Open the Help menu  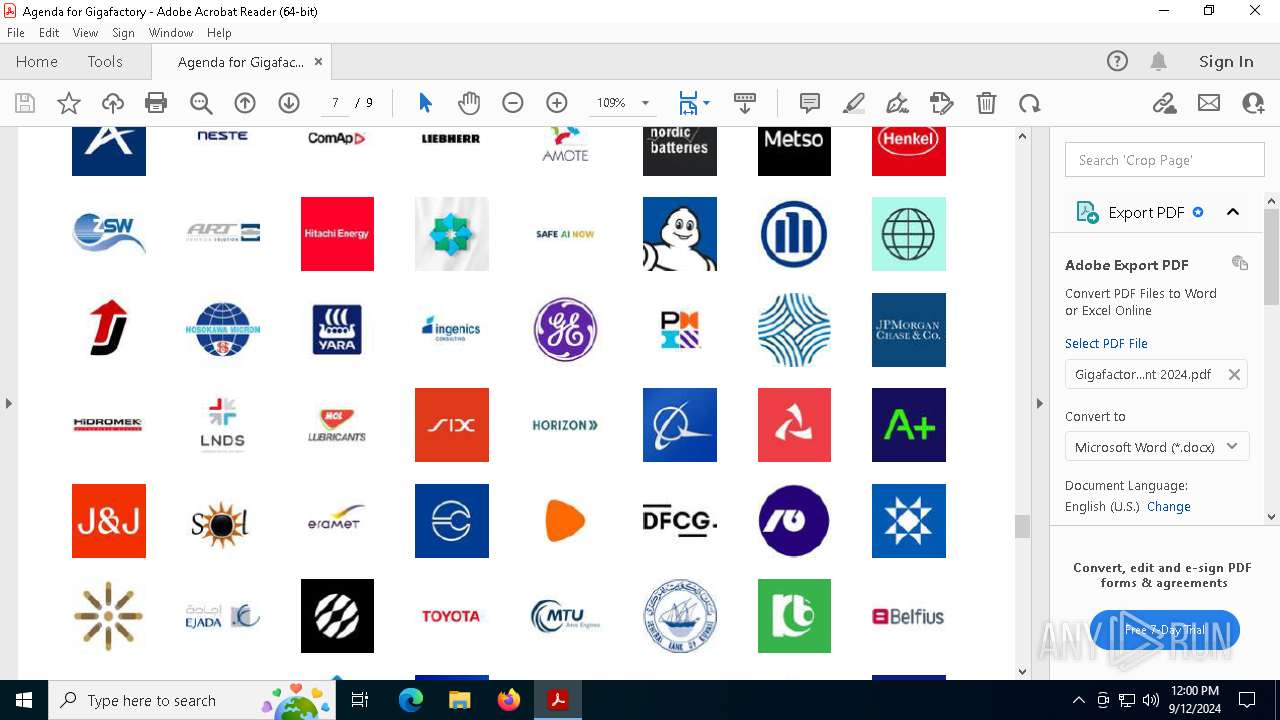click(219, 33)
